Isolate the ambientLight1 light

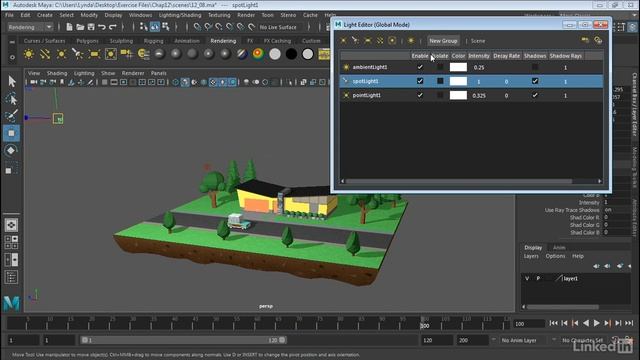[440, 67]
